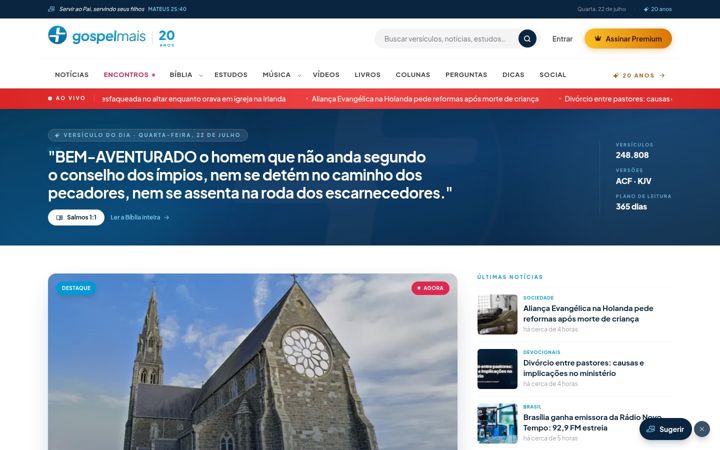Click the gospelmais logo
This screenshot has height=450, width=720.
click(111, 36)
